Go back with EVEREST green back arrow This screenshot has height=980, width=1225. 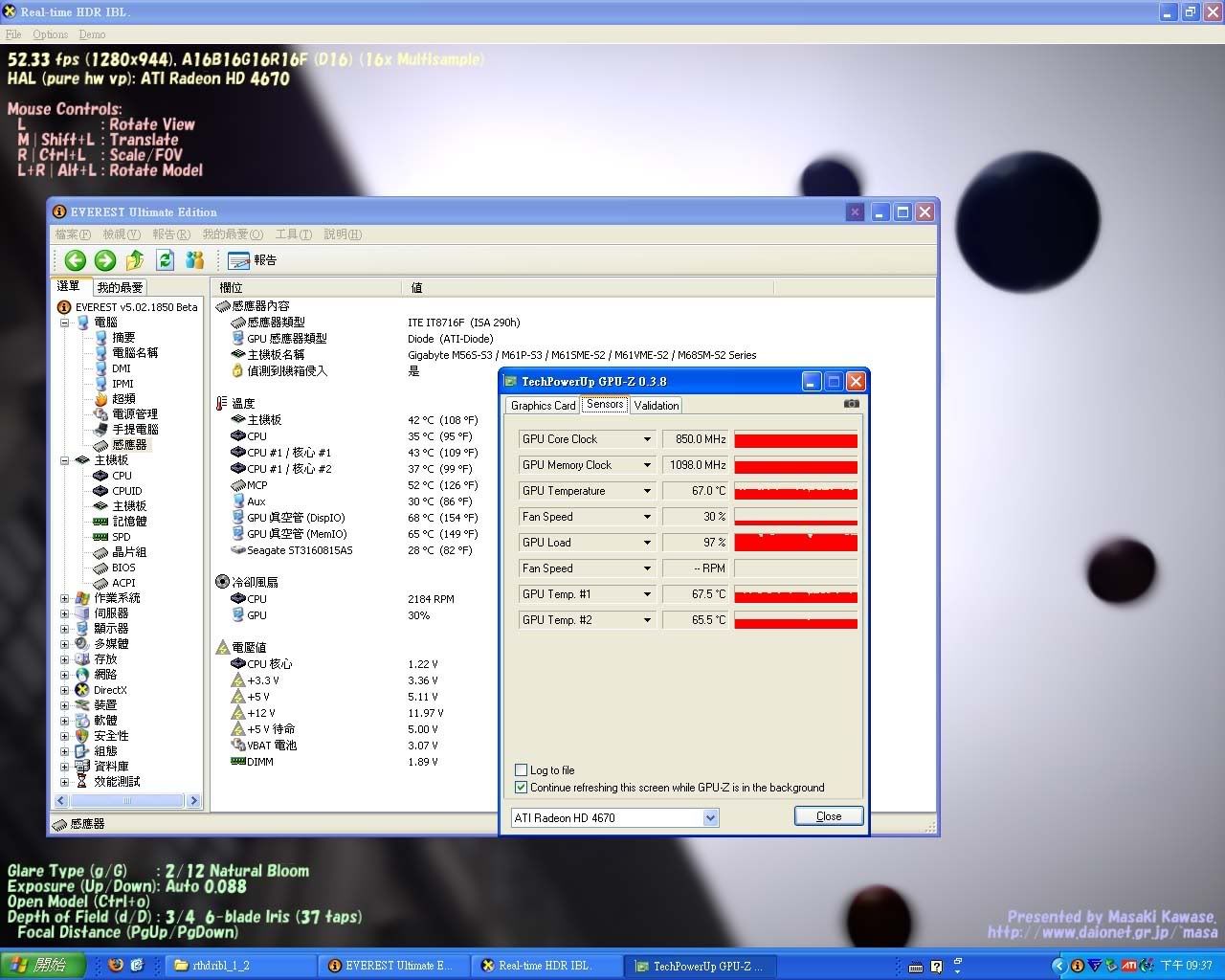[76, 260]
